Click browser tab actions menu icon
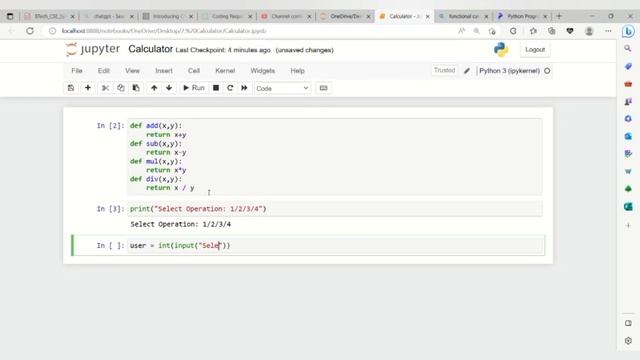 (x=10, y=16)
